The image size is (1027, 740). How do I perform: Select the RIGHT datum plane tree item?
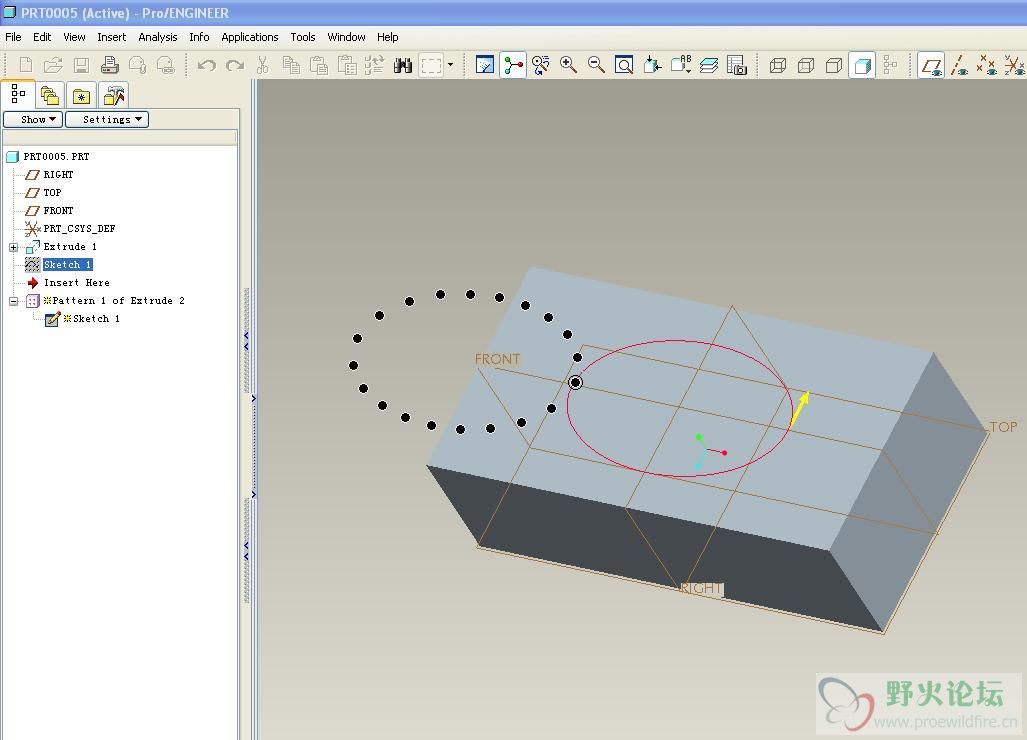pos(58,175)
